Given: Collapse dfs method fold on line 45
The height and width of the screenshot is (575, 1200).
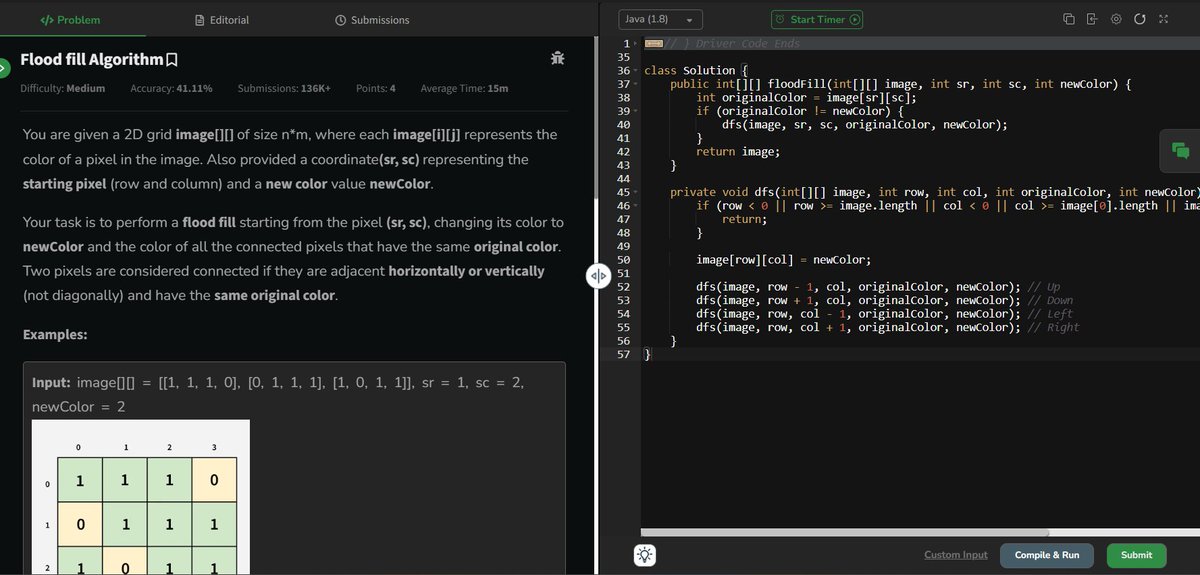Looking at the screenshot, I should coord(634,192).
